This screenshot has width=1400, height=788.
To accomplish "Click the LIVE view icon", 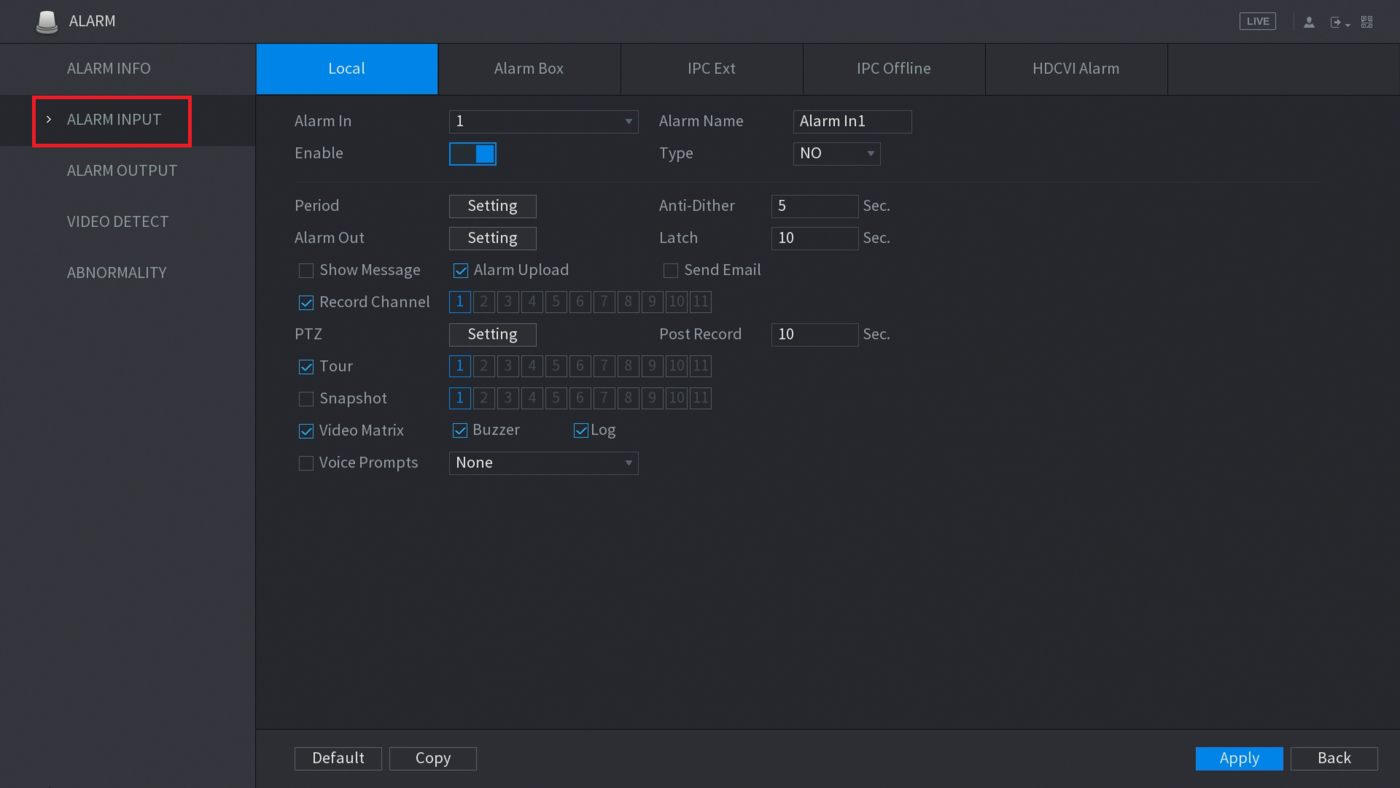I will (1257, 21).
